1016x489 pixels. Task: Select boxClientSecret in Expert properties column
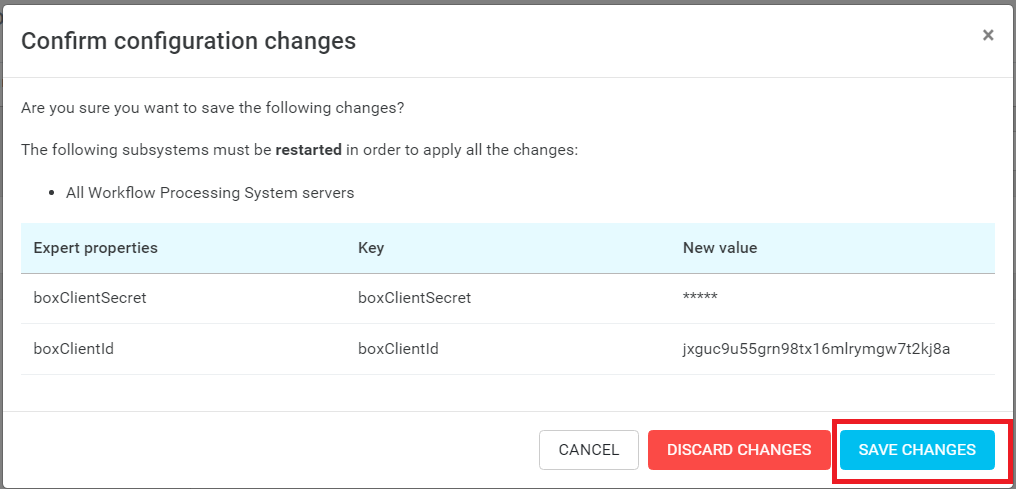[x=90, y=298]
